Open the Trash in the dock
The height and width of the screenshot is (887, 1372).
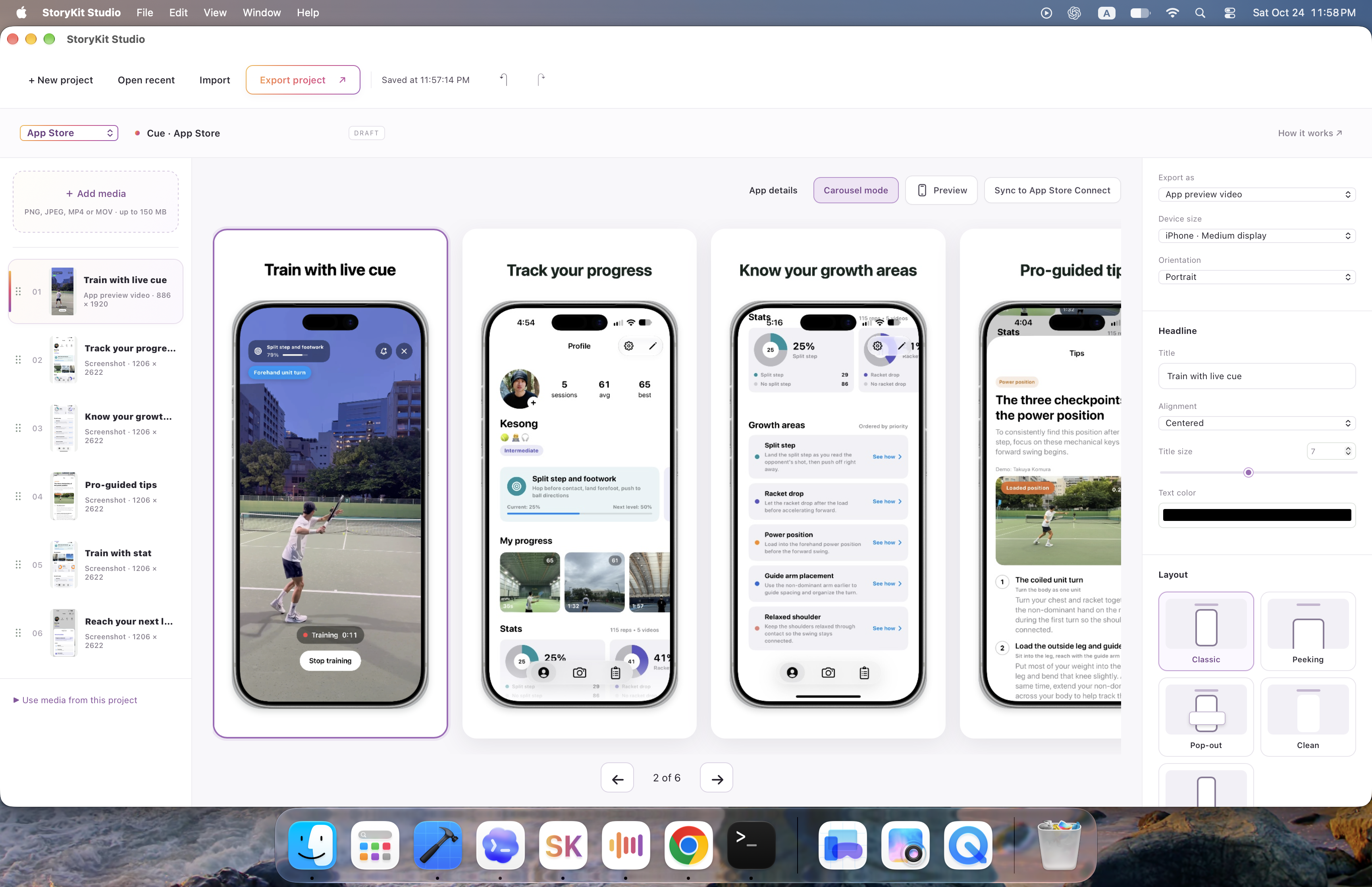(1059, 845)
